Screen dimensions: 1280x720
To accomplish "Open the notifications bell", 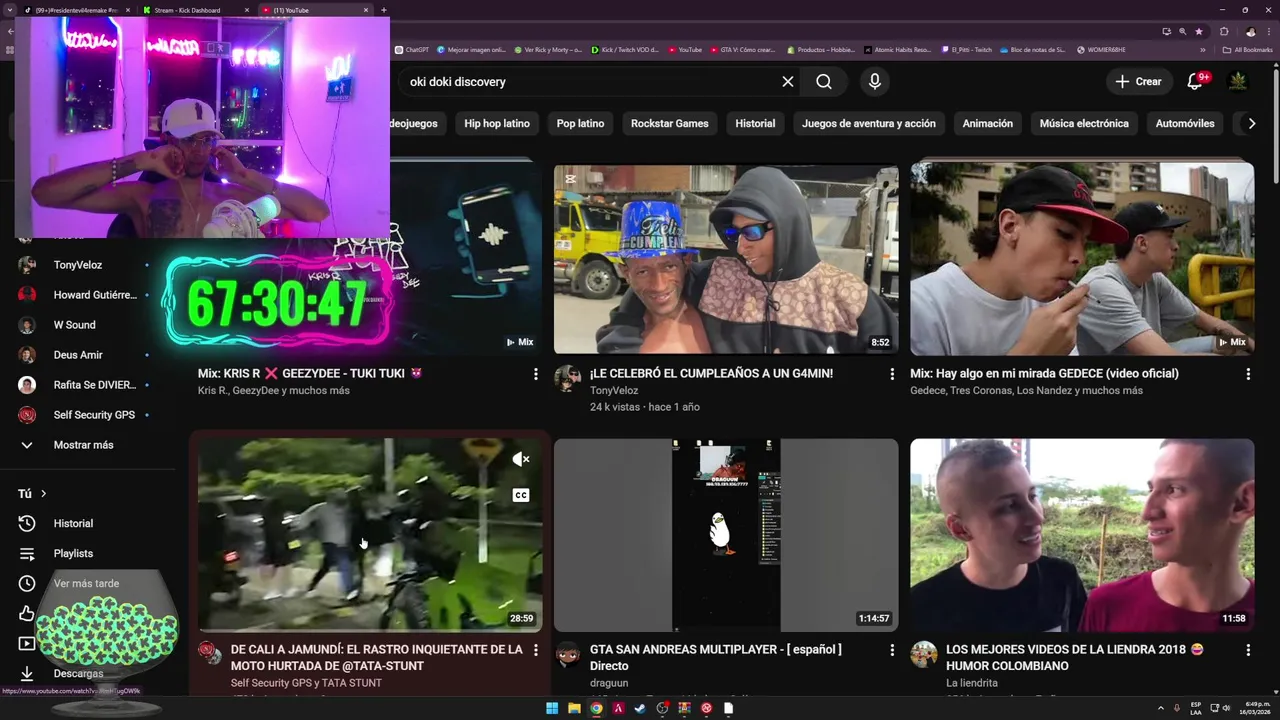I will (1195, 82).
